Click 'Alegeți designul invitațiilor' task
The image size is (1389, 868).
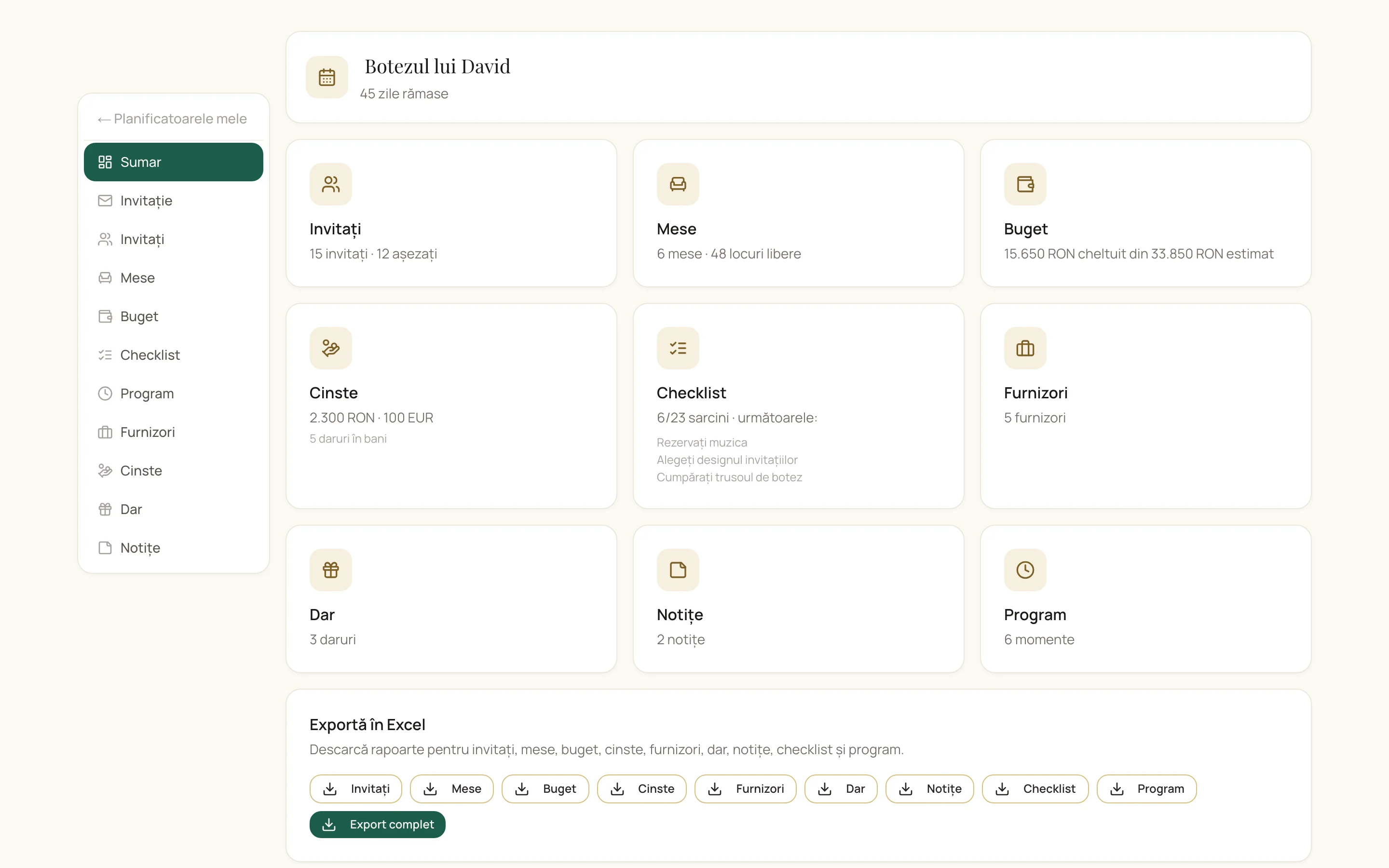(727, 460)
